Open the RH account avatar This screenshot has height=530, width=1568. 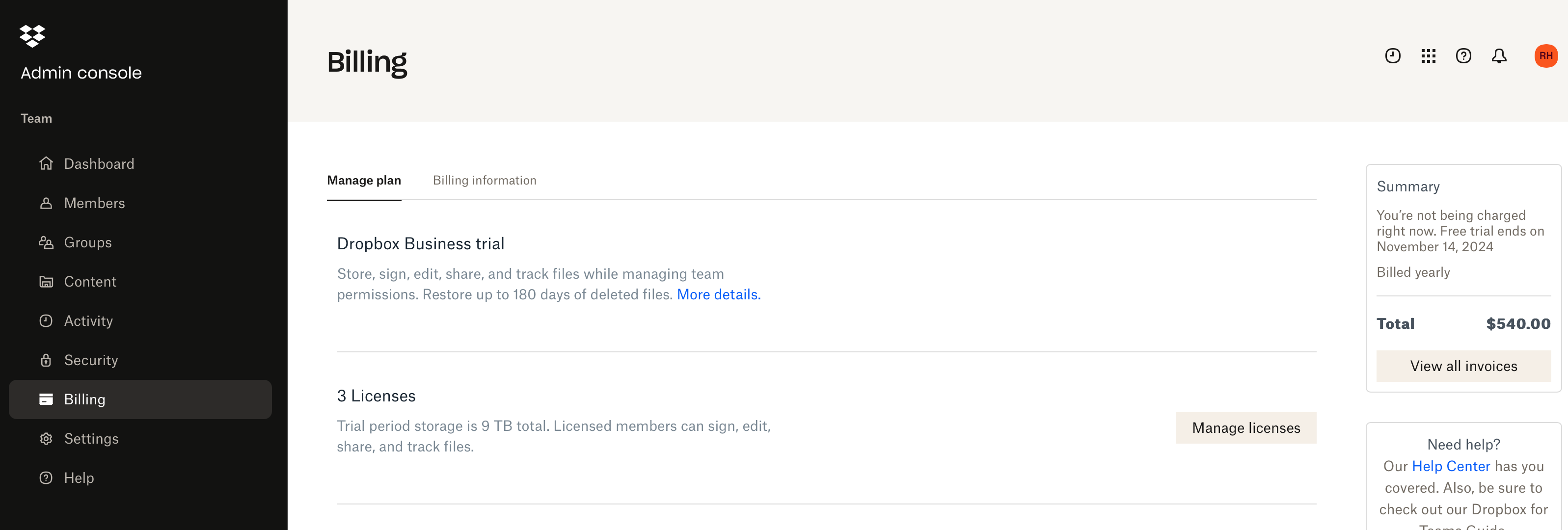[x=1545, y=56]
